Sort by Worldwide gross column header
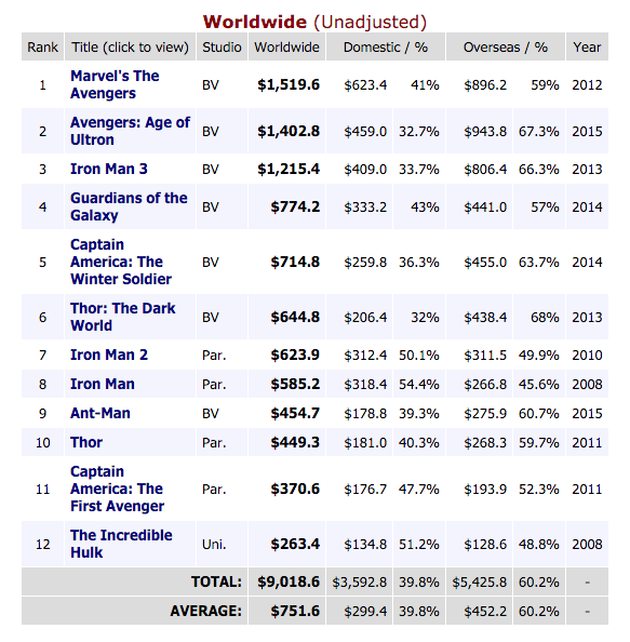The image size is (630, 642). [x=287, y=47]
